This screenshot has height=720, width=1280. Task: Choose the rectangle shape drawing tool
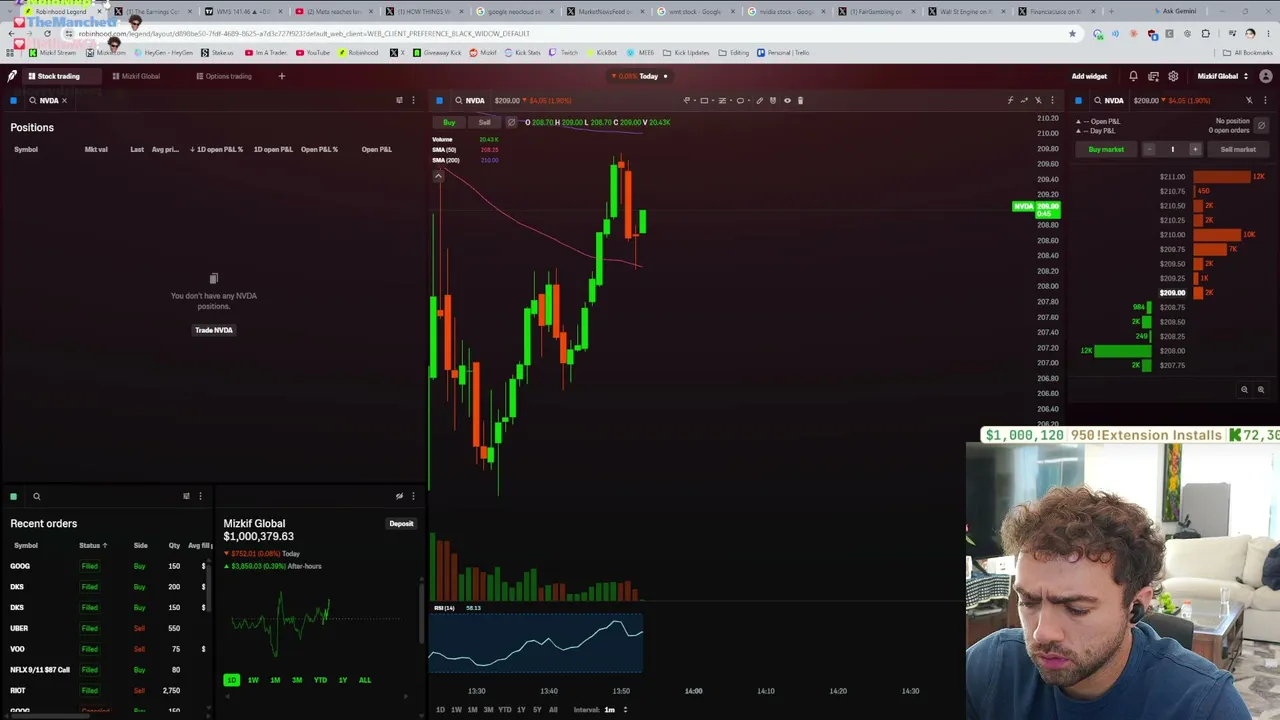tap(704, 100)
